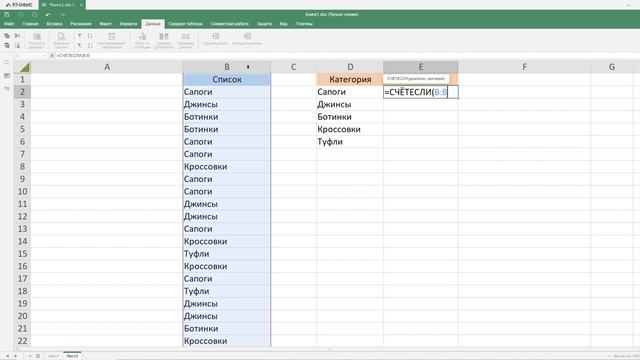
Task: Select the Книга1.xlsx document tab
Action: [x=61, y=5]
